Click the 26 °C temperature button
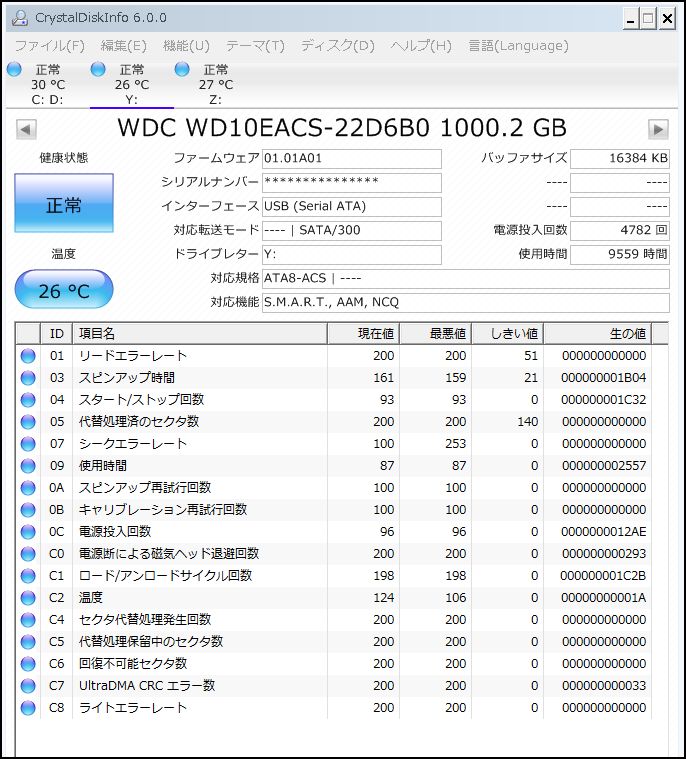Image resolution: width=686 pixels, height=759 pixels. (64, 289)
